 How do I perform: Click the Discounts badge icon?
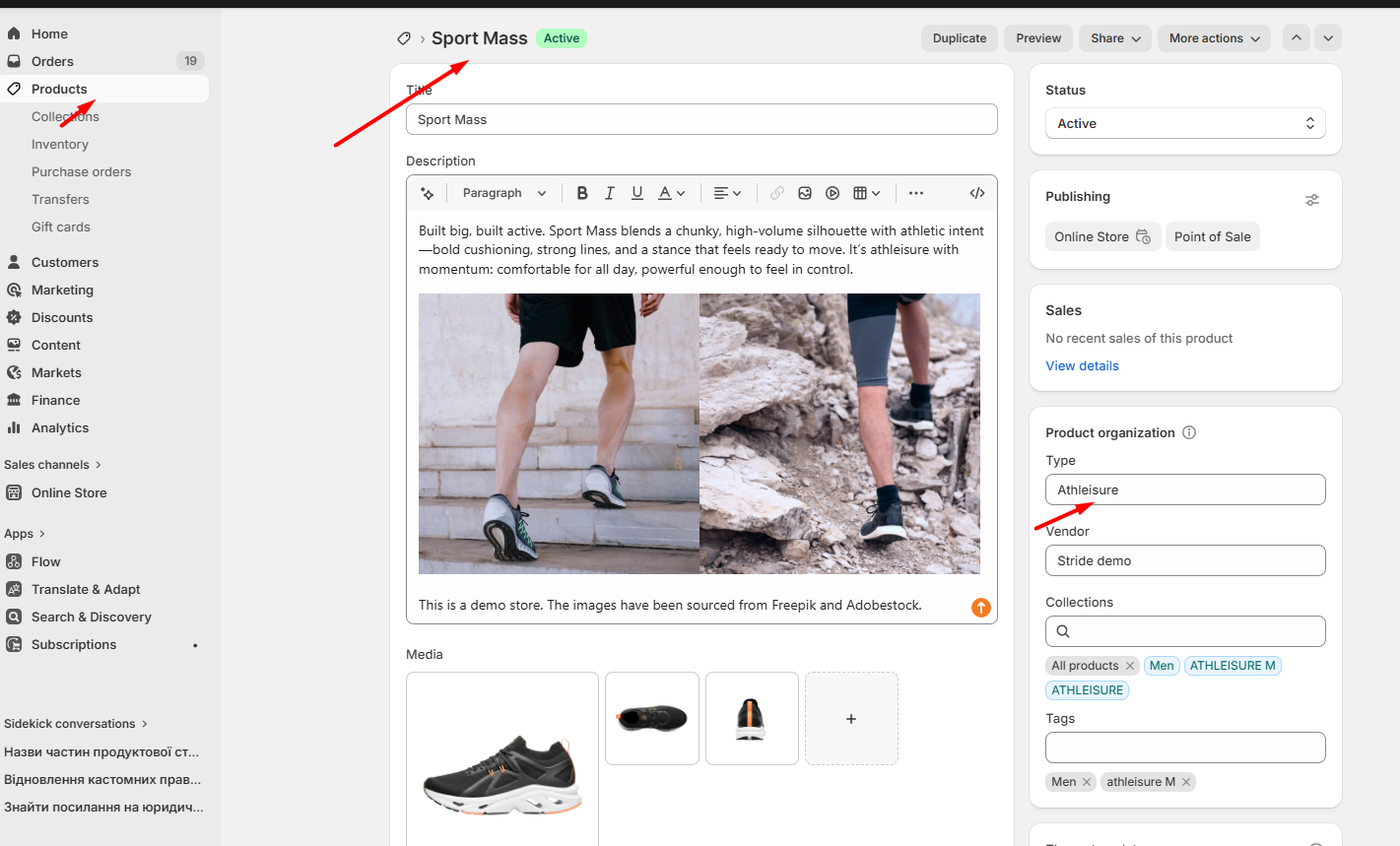point(14,317)
